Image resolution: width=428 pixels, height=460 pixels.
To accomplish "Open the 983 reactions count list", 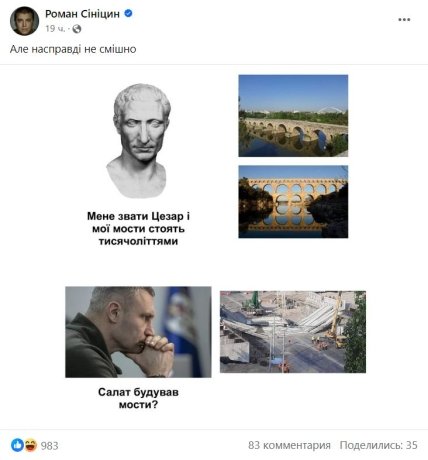I will [49, 445].
